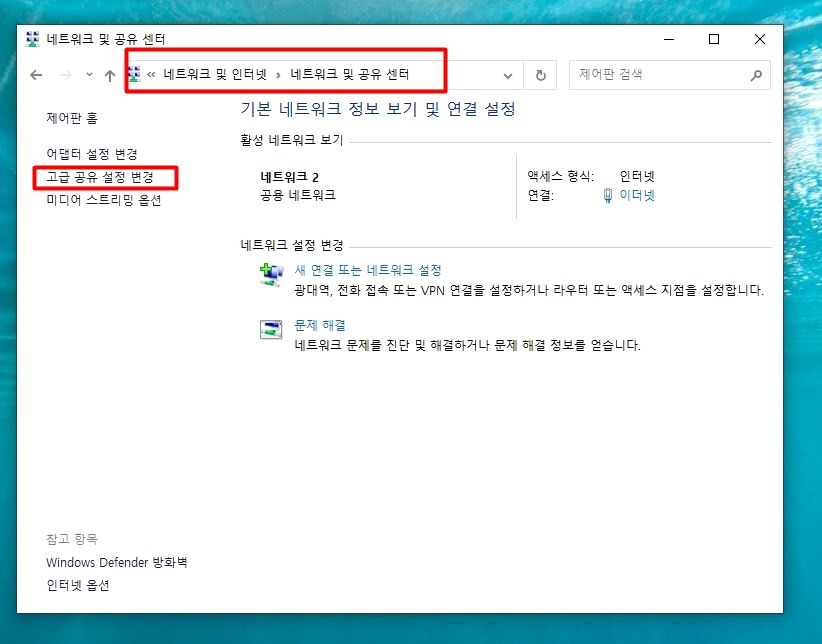Click the address bar Control Panel icon
The image size is (822, 644).
(134, 74)
